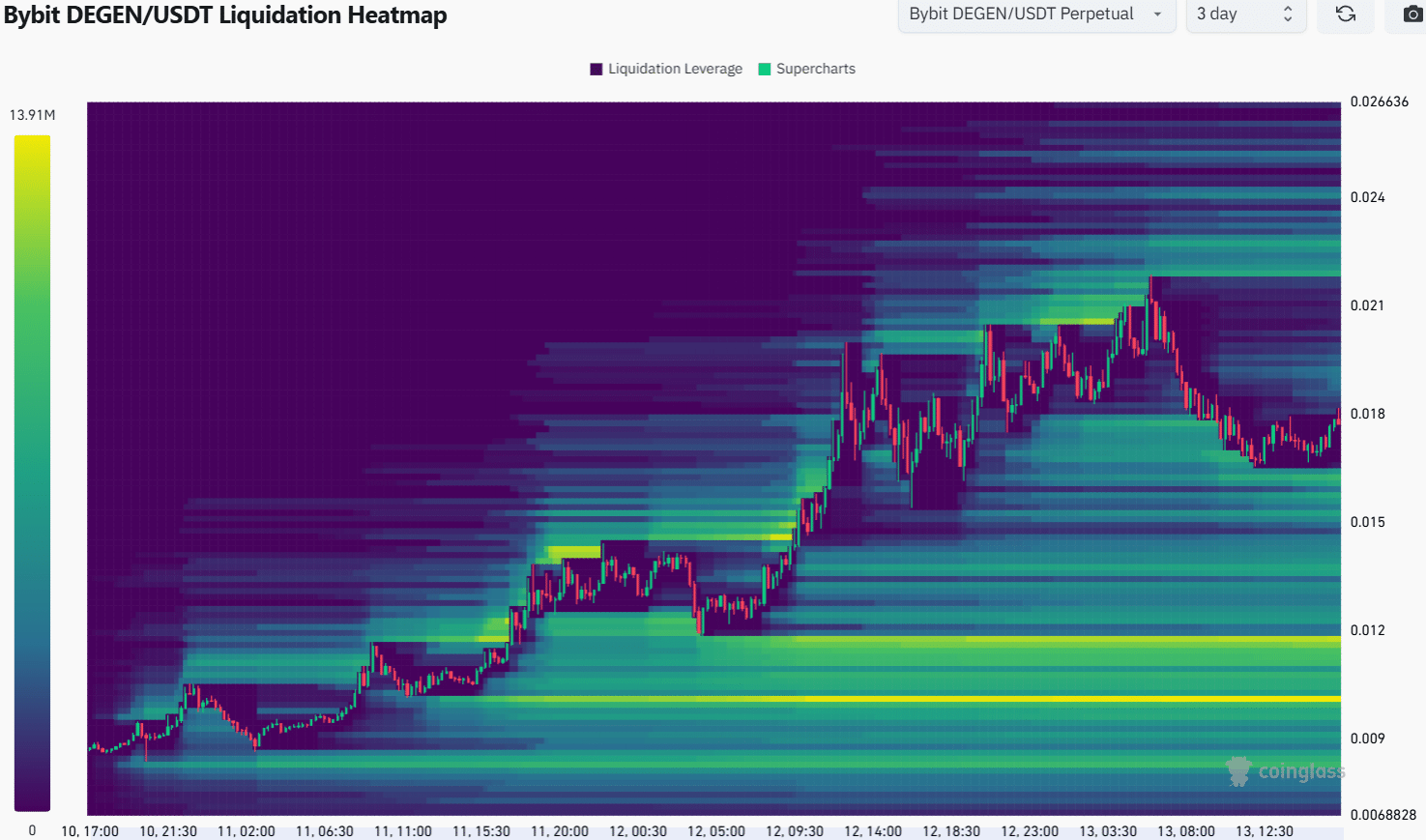Click the purple Liquidation Leverage legend swatch
The height and width of the screenshot is (840, 1426).
[x=597, y=69]
